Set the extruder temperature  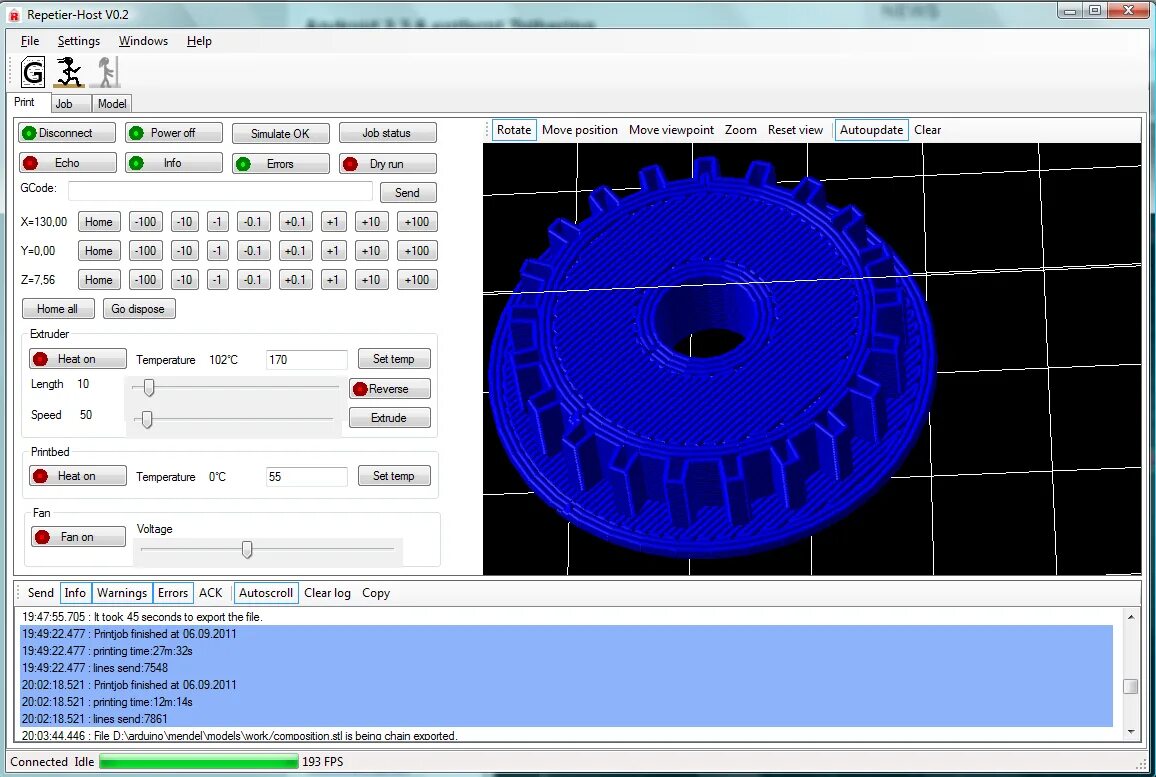(x=394, y=359)
